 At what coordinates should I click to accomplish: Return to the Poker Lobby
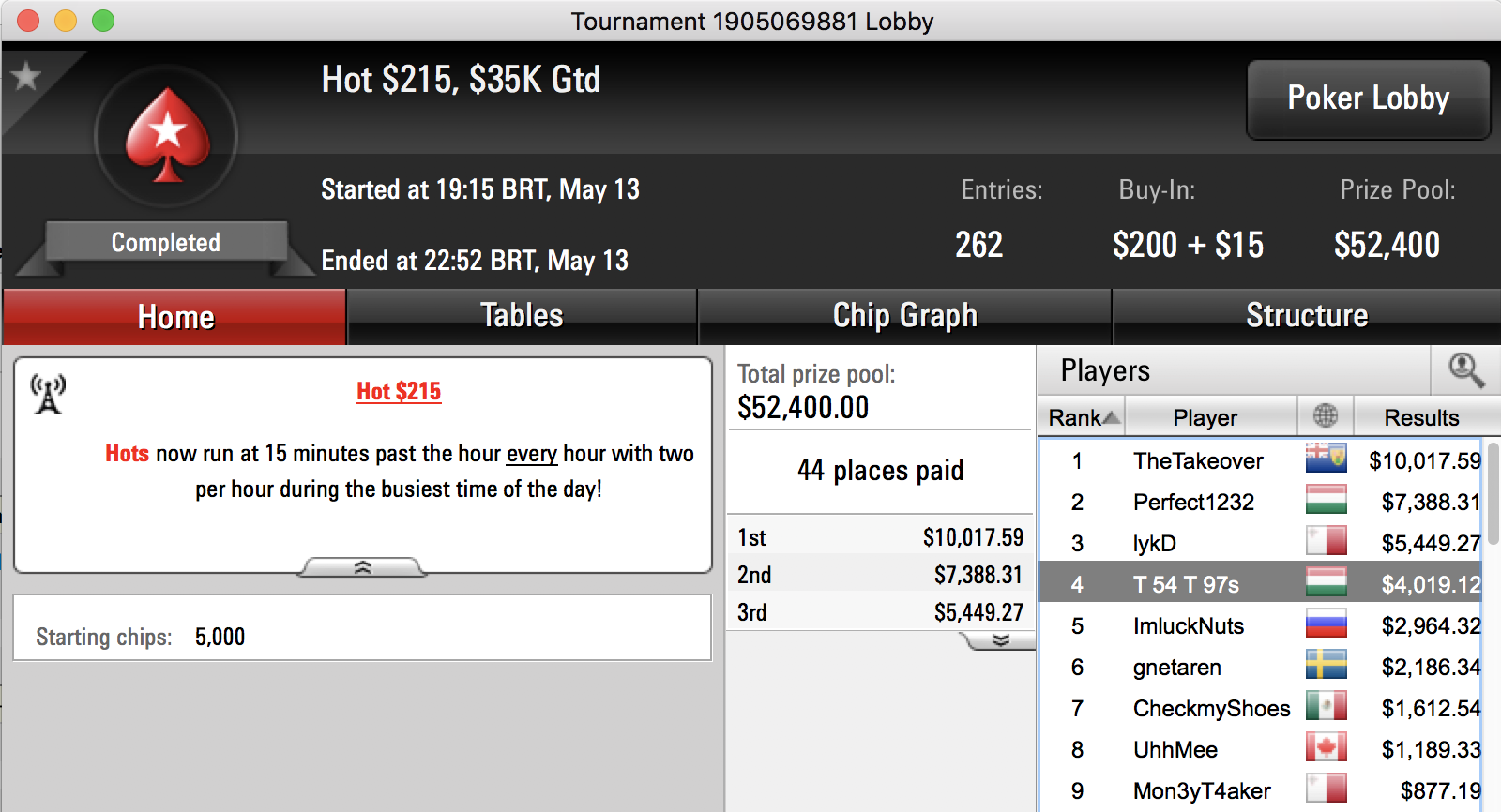1368,98
